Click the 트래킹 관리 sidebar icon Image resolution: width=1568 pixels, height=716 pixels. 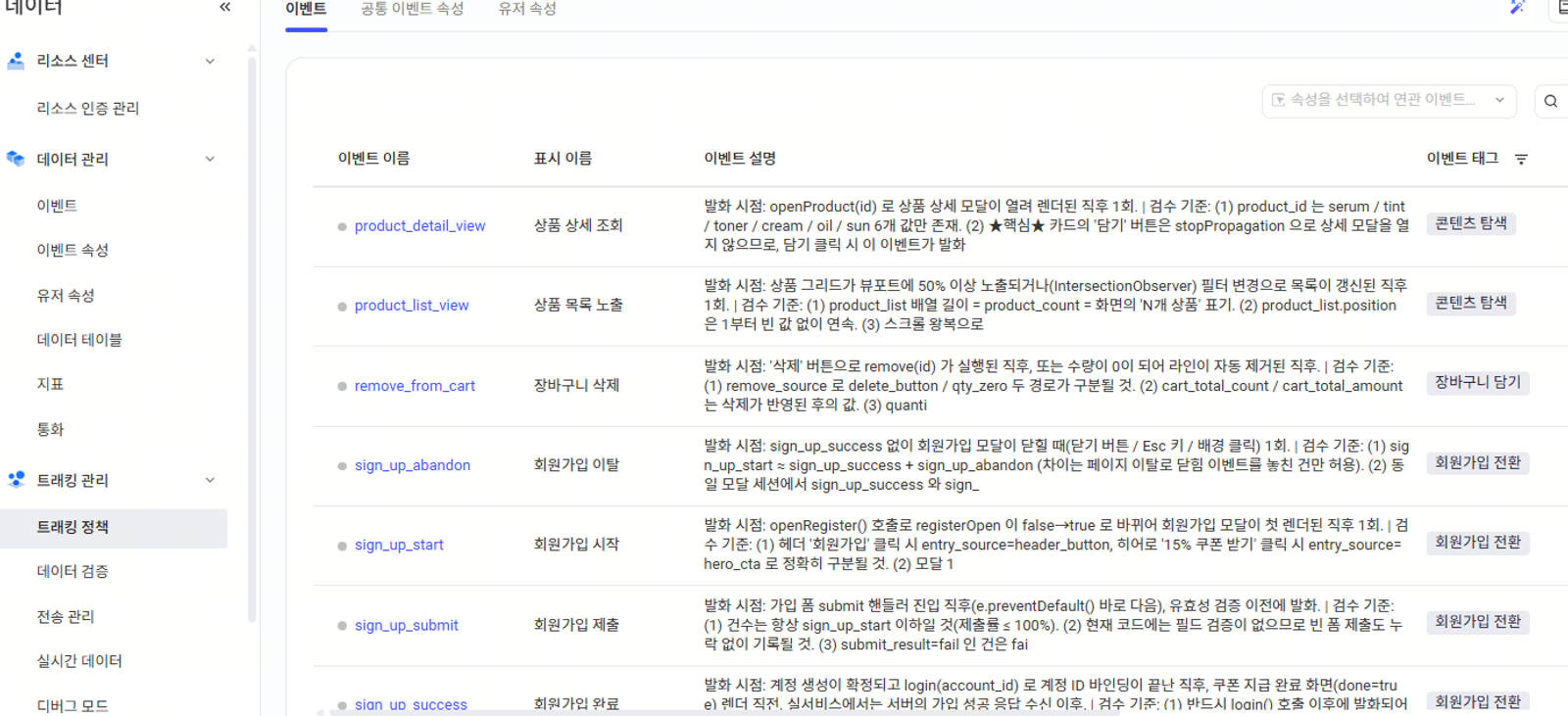pos(16,480)
